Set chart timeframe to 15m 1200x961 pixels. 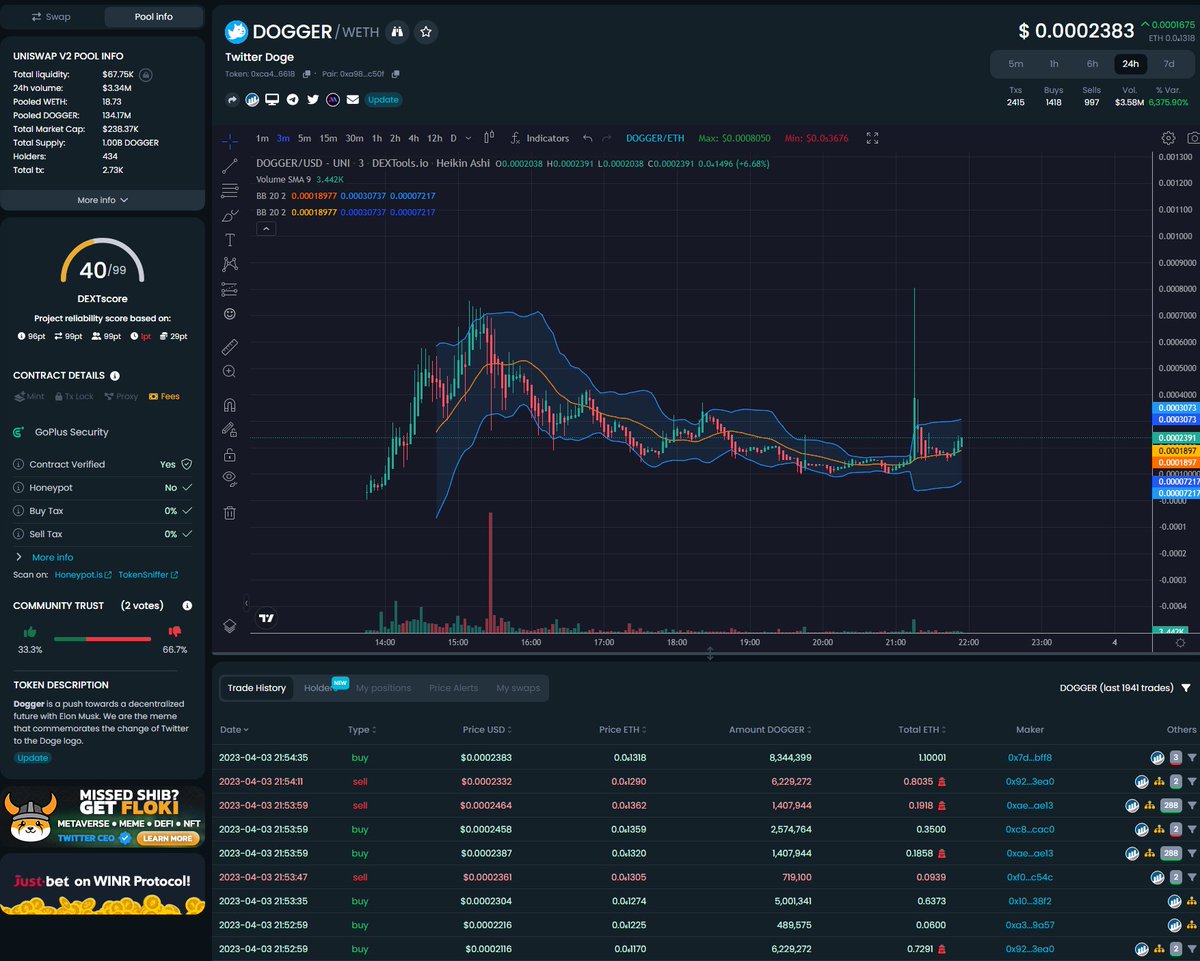pyautogui.click(x=328, y=138)
